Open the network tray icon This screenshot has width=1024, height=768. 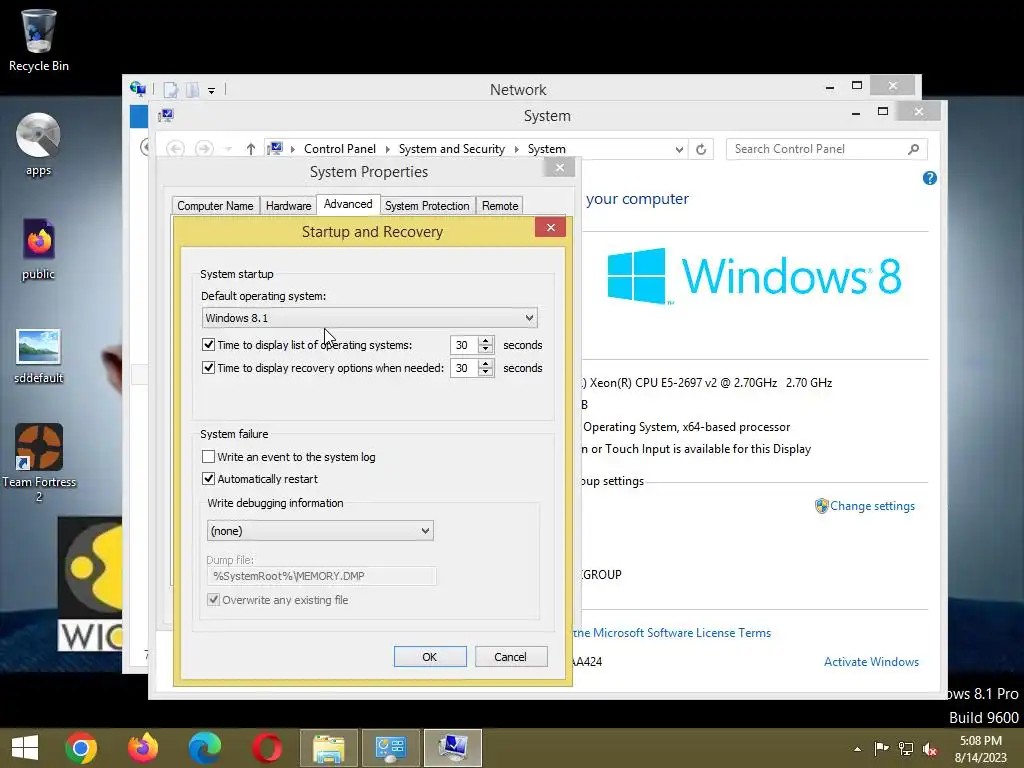(906, 749)
